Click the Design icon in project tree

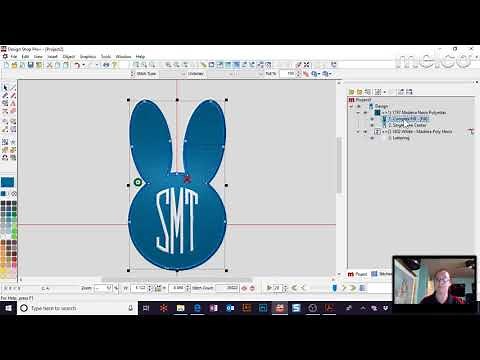(x=371, y=106)
